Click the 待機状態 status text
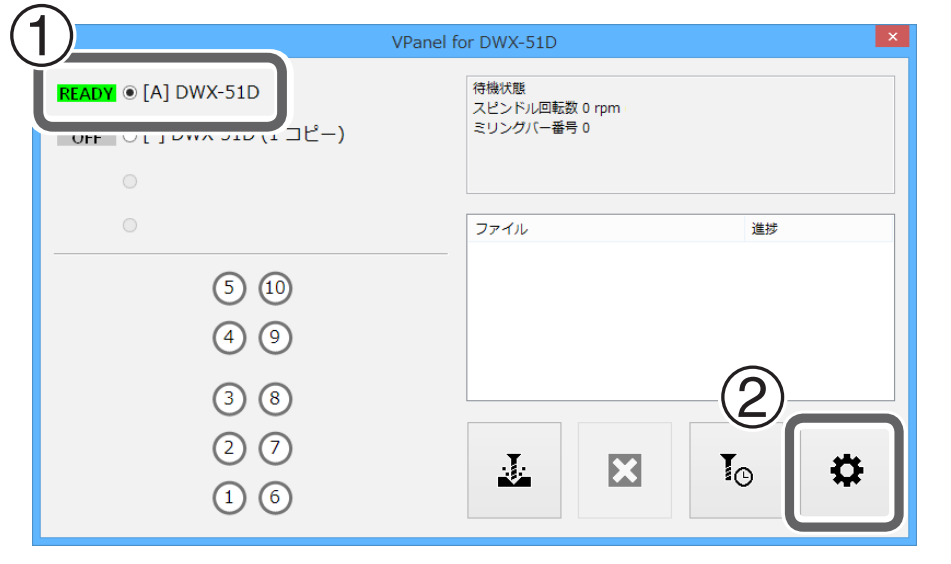This screenshot has width=951, height=564. click(499, 89)
